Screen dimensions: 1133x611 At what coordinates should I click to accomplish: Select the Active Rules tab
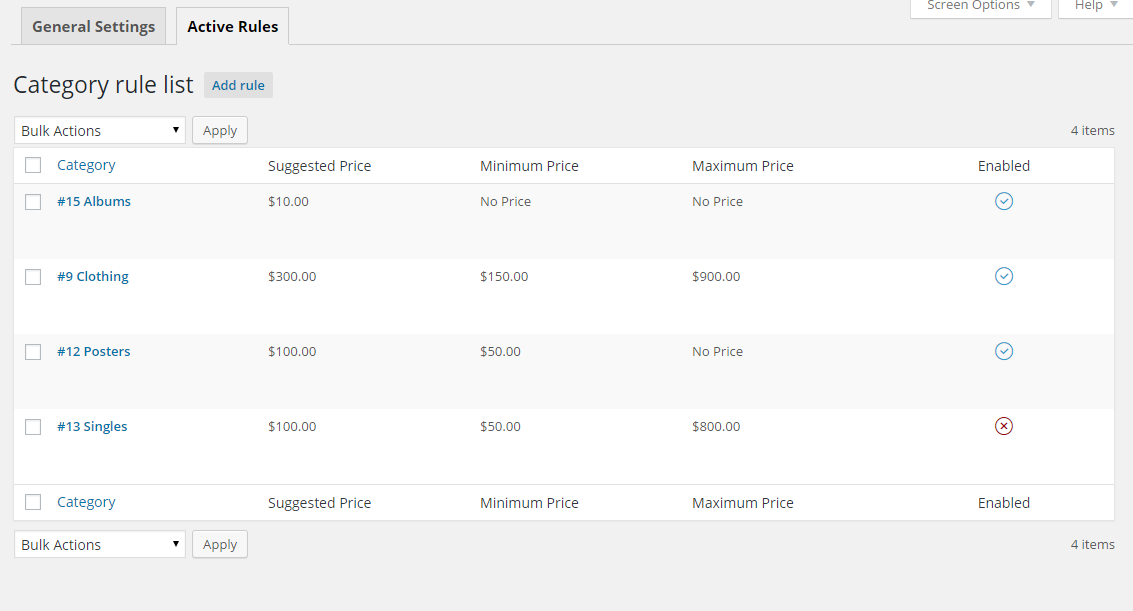pos(233,27)
